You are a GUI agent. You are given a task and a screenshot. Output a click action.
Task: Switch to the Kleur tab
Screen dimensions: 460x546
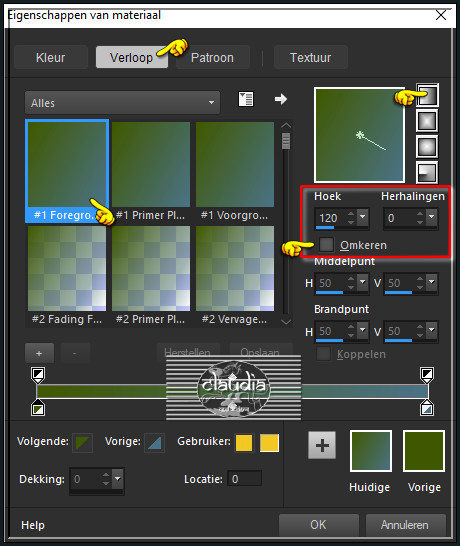click(x=51, y=57)
